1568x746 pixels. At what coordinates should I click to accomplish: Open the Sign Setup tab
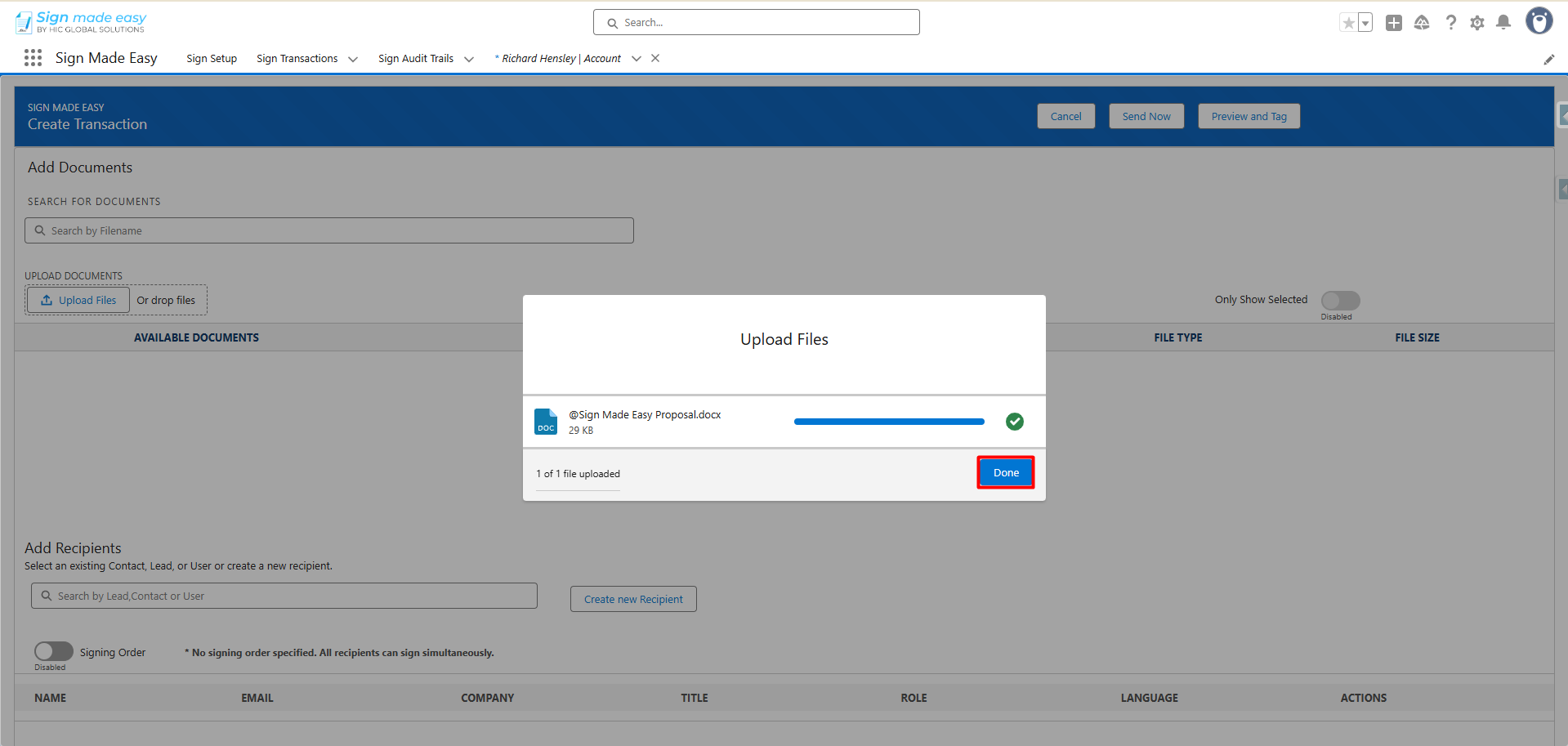(212, 59)
